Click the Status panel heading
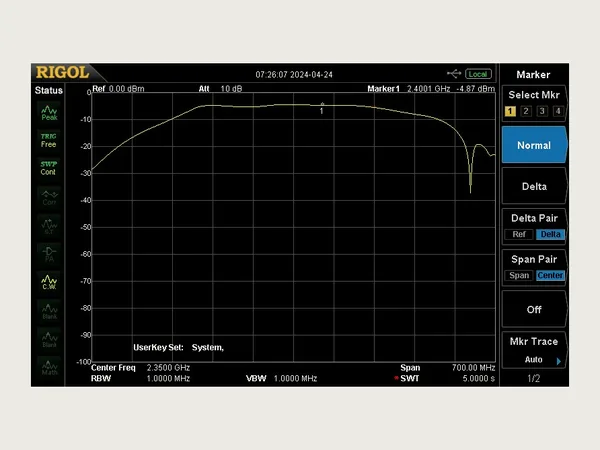 [x=49, y=91]
